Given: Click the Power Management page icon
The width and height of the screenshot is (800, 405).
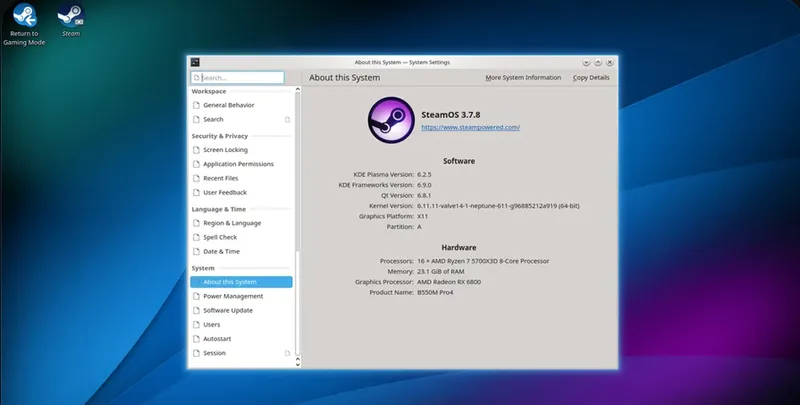Looking at the screenshot, I should (196, 296).
